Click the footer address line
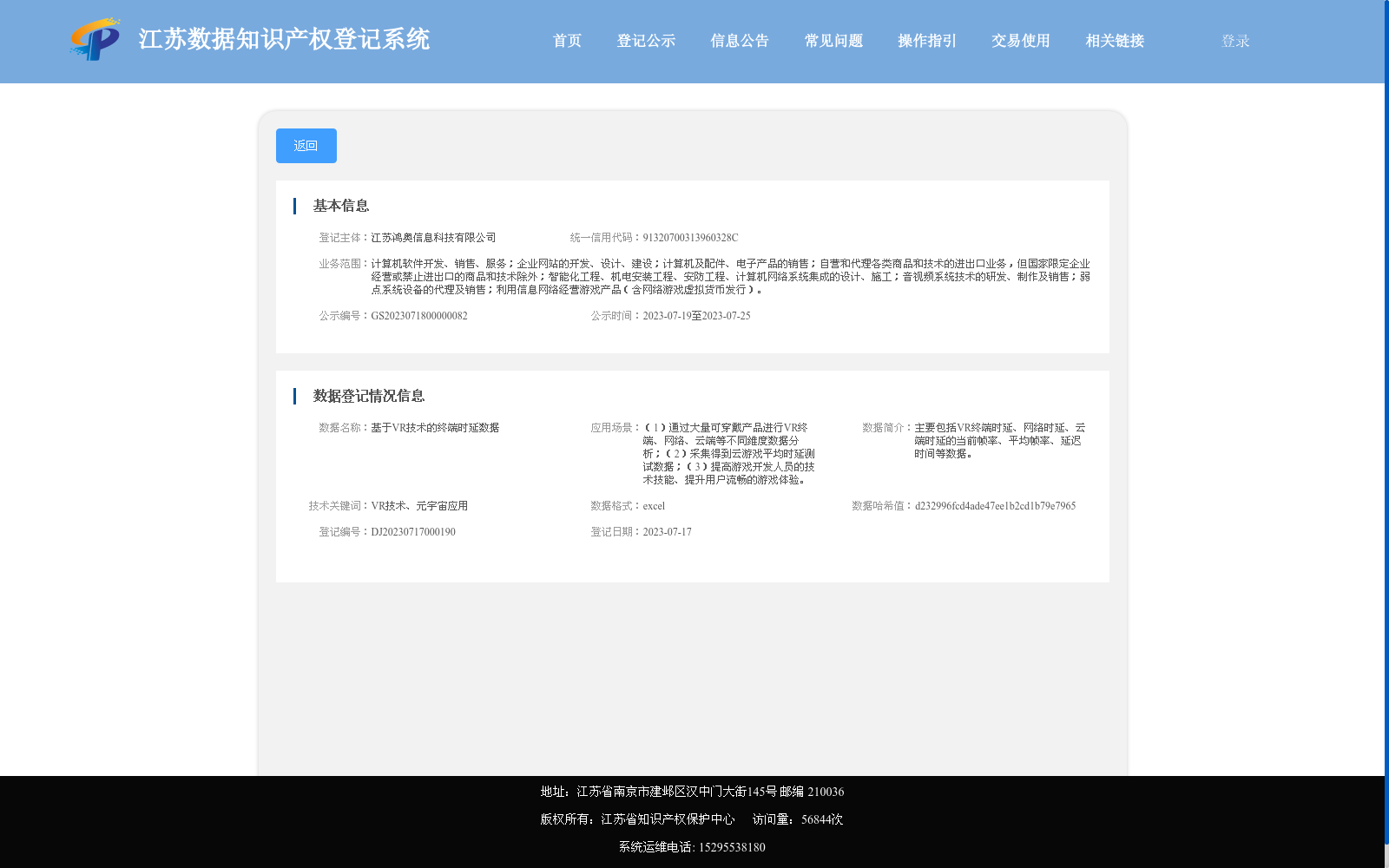 [x=692, y=792]
